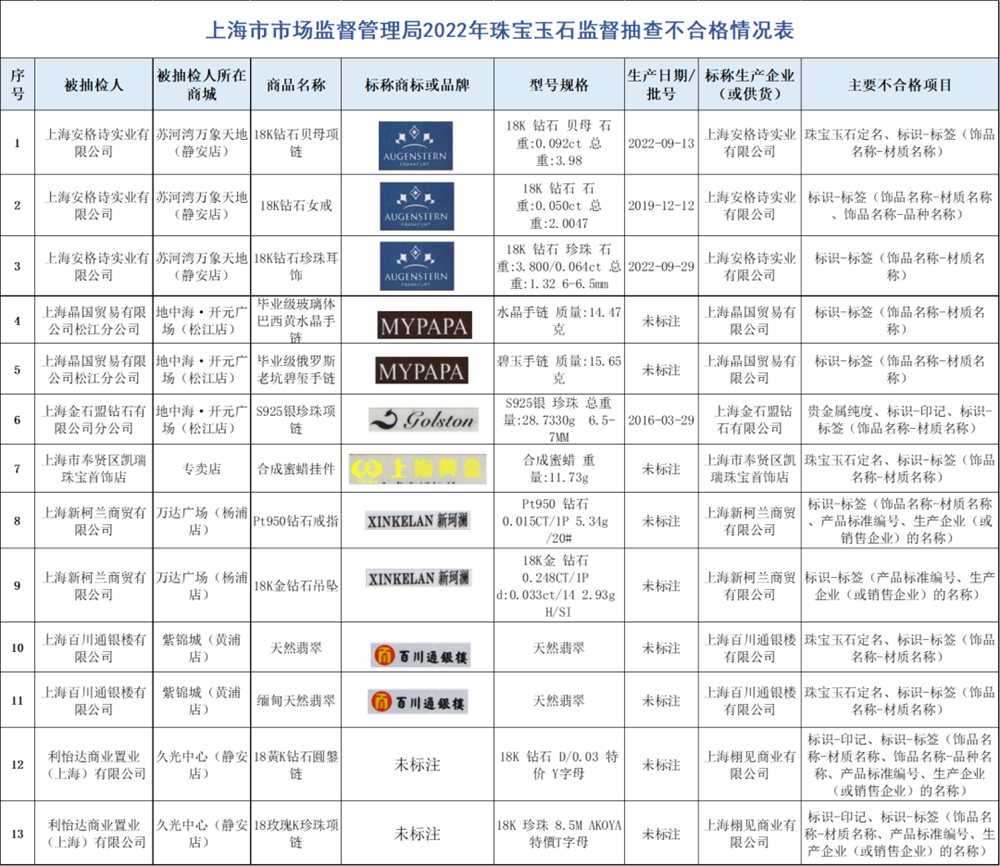
Task: Click the row 13 mall cell 久光中心（静安店）
Action: point(202,833)
